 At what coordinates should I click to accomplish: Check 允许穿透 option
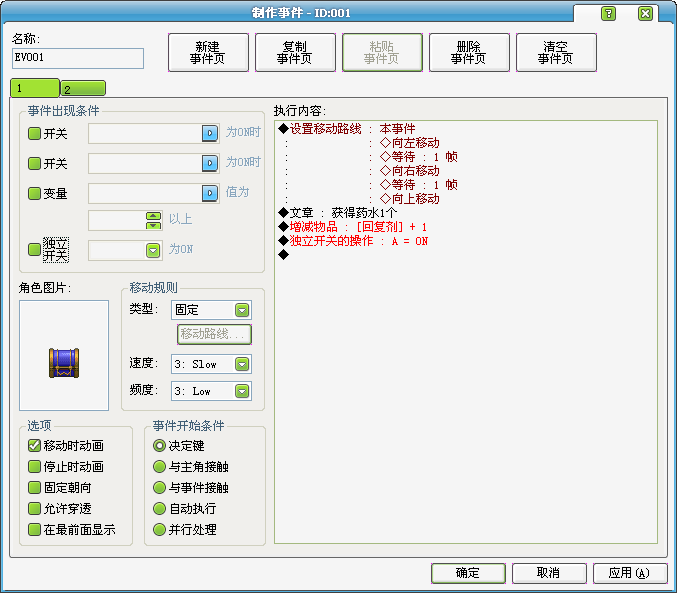click(x=34, y=508)
